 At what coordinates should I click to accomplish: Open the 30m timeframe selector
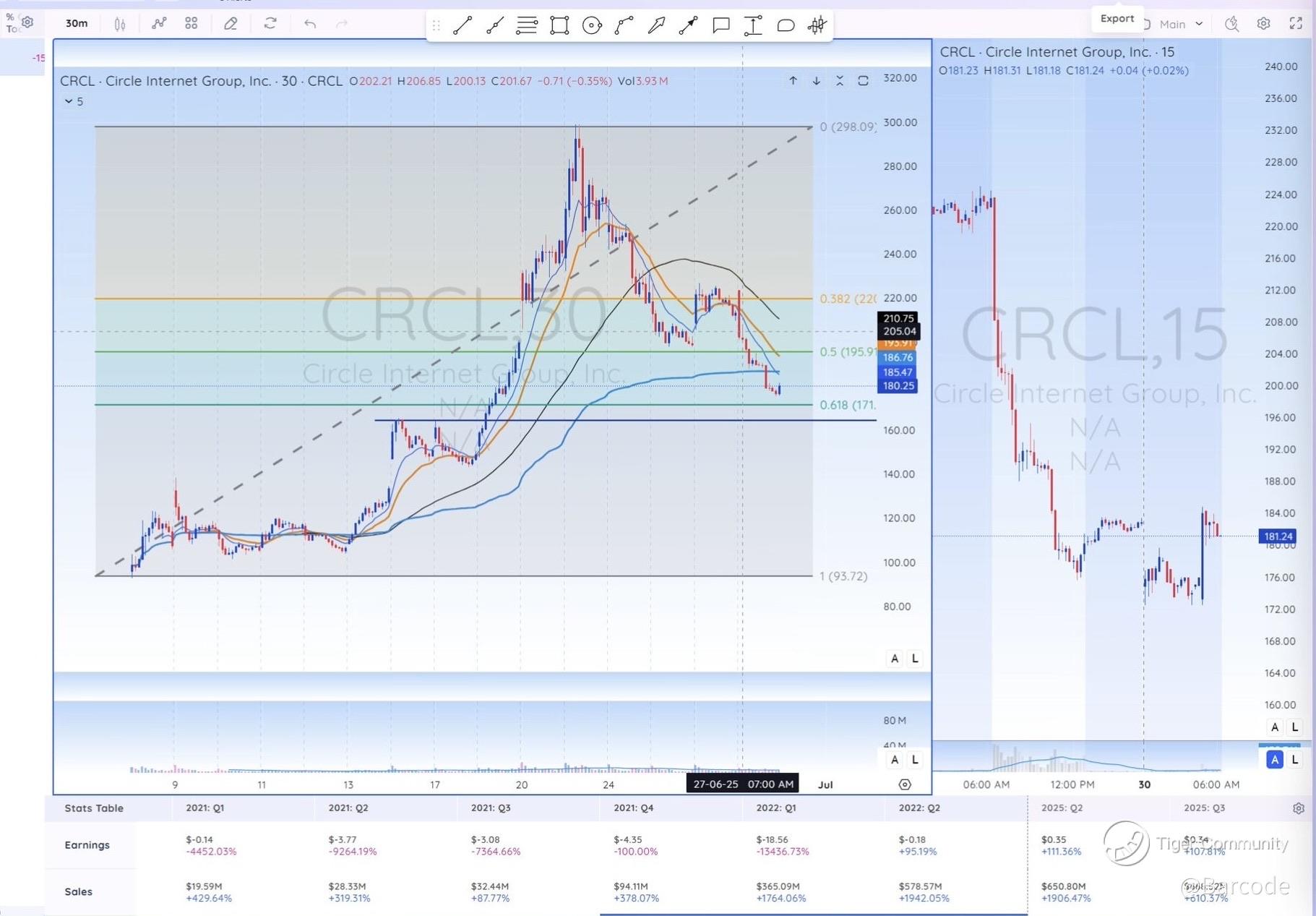click(77, 23)
